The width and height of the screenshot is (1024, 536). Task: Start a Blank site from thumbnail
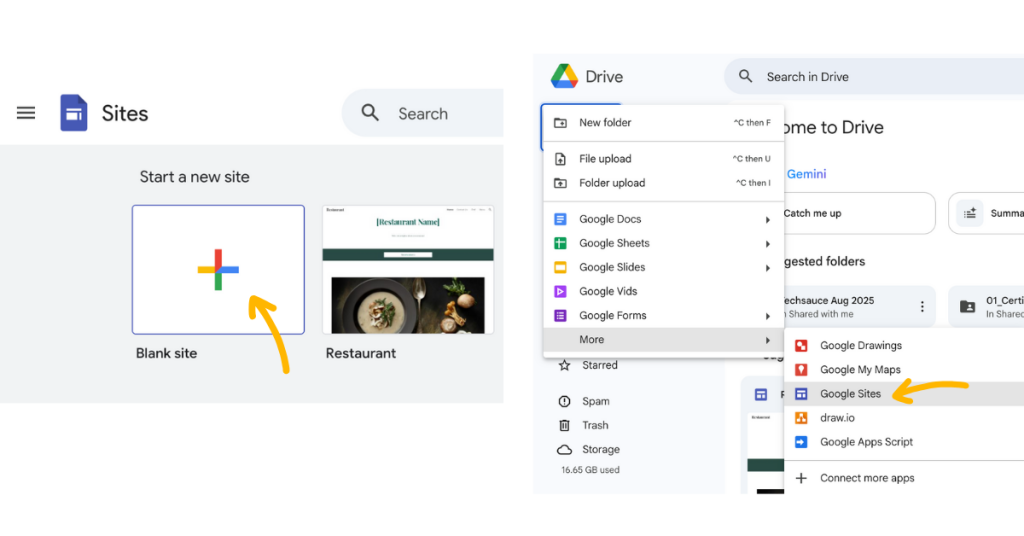218,270
